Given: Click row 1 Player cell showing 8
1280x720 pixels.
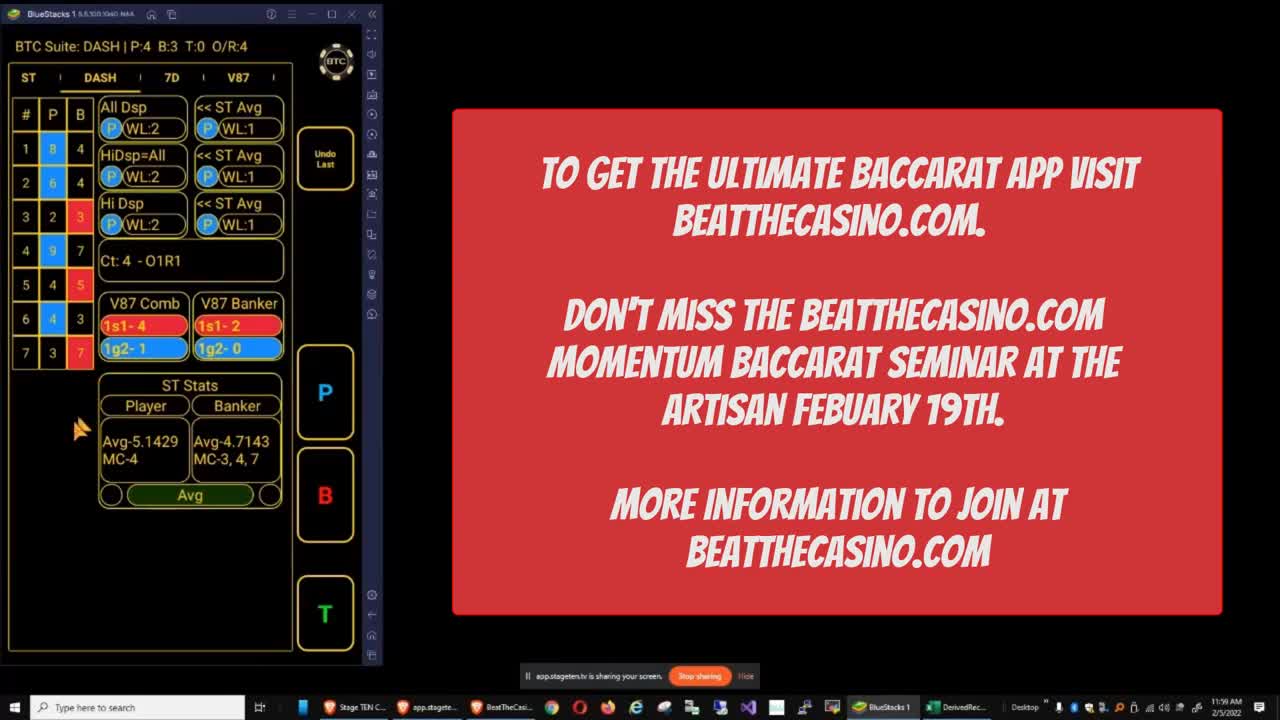Looking at the screenshot, I should pyautogui.click(x=53, y=149).
